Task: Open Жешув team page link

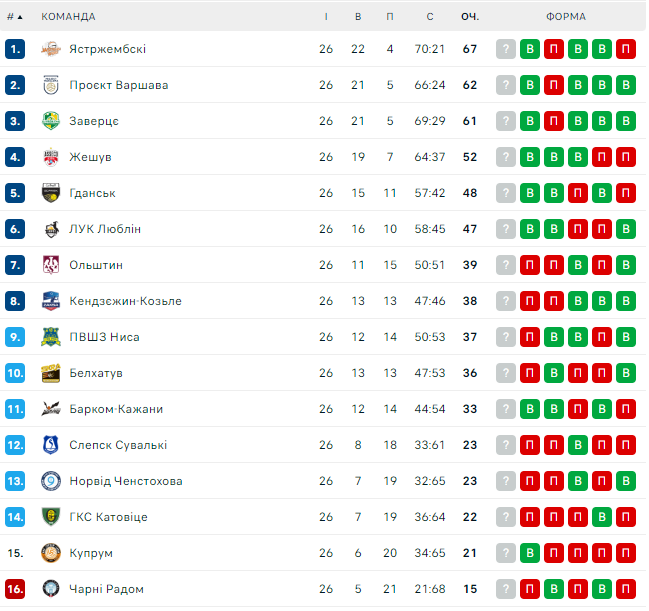Action: click(90, 157)
